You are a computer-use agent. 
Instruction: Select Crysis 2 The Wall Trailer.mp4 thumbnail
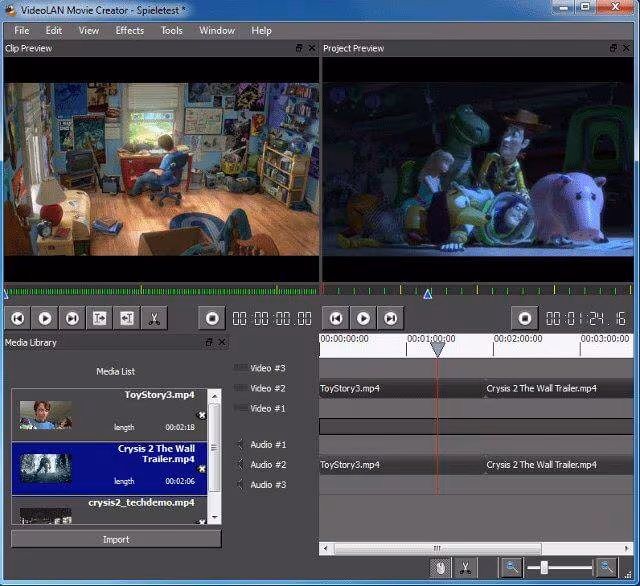[46, 468]
